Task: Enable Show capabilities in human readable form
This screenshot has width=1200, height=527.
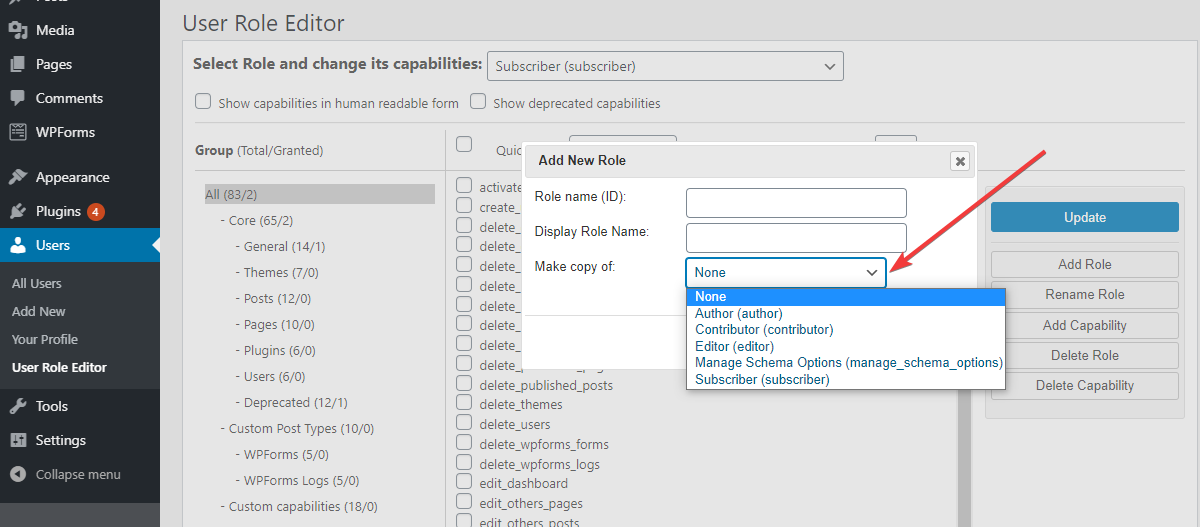Action: pyautogui.click(x=203, y=102)
